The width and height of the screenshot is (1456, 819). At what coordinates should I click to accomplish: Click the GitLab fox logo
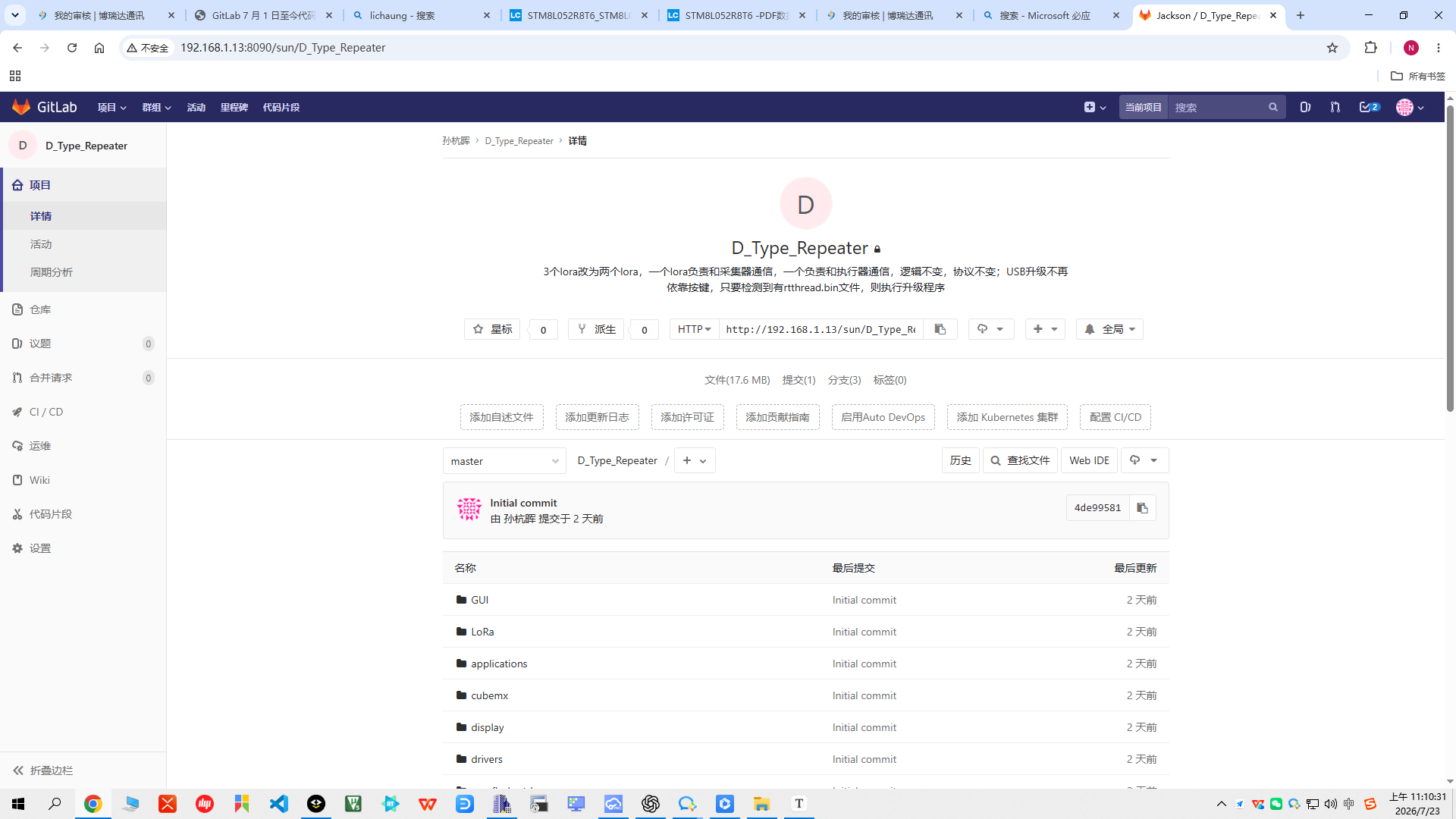point(21,107)
